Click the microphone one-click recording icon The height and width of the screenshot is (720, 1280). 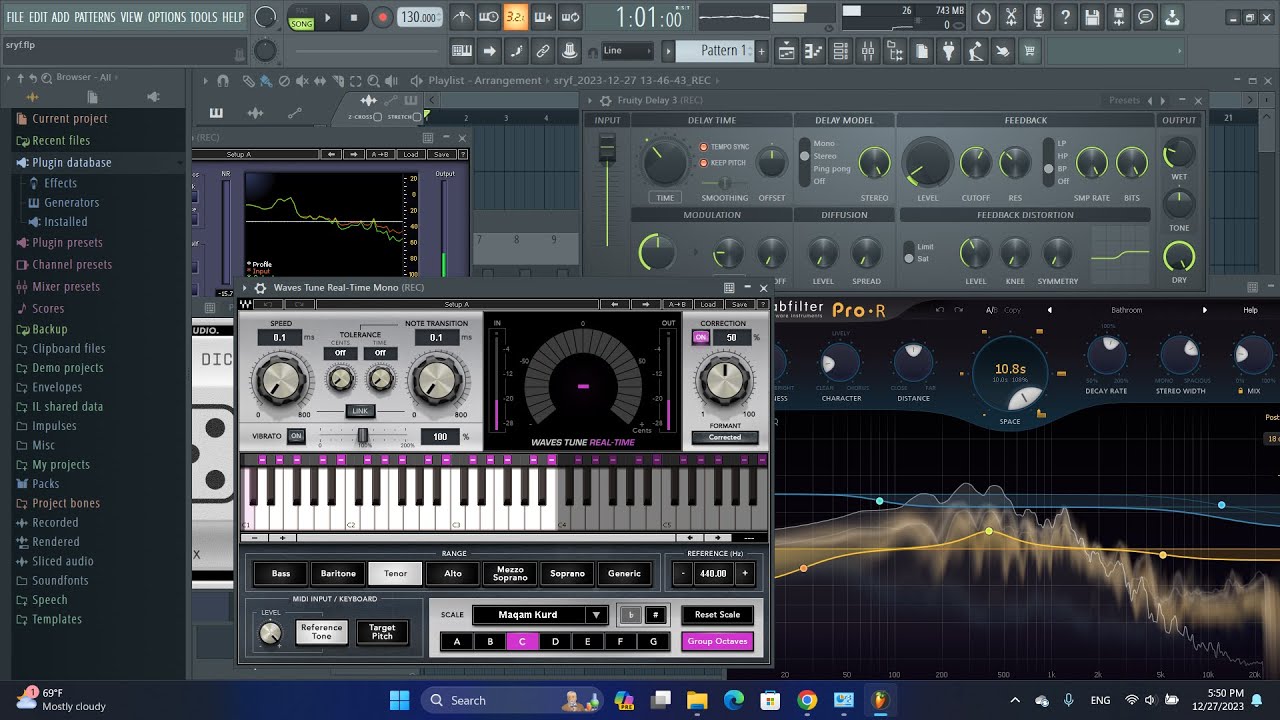[1038, 17]
